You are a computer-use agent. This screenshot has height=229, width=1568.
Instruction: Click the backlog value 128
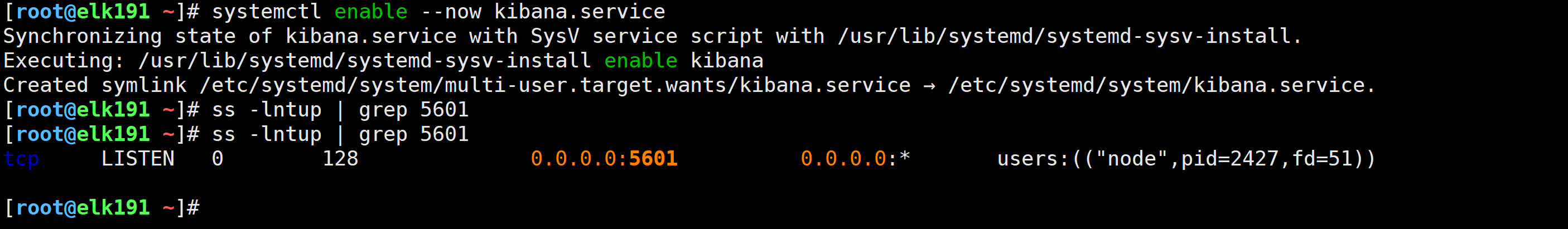pos(340,159)
